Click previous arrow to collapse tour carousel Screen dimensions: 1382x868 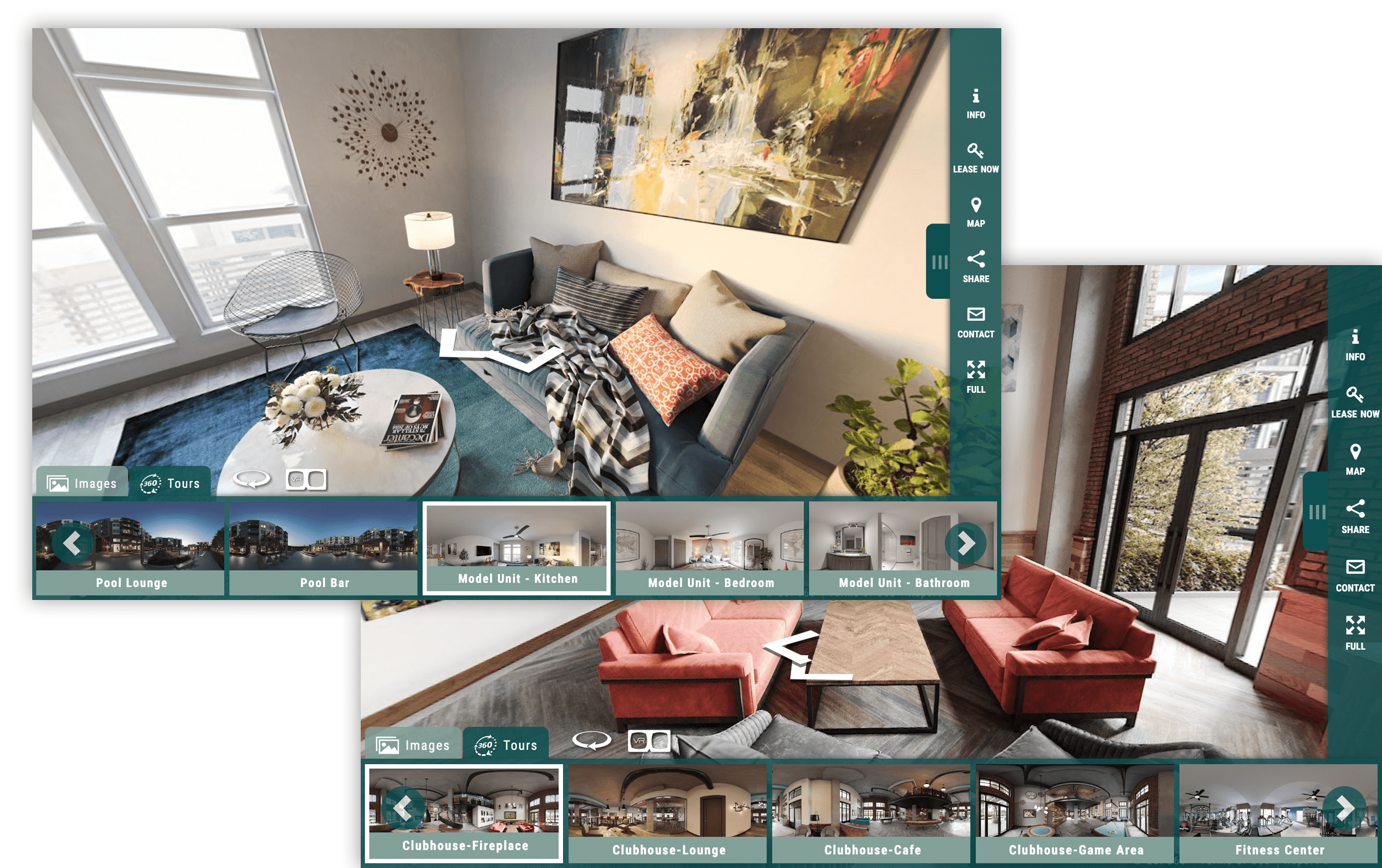click(x=74, y=543)
